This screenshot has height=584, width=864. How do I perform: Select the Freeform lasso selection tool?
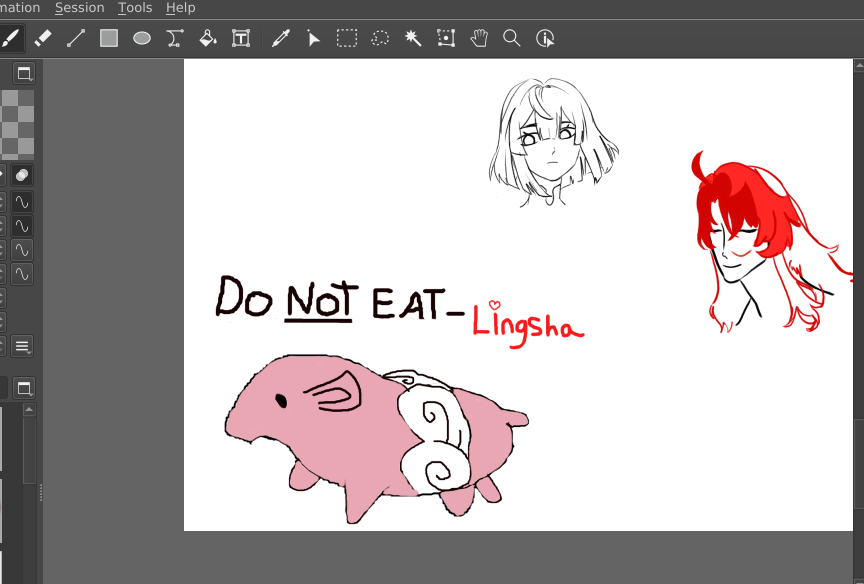coord(380,39)
